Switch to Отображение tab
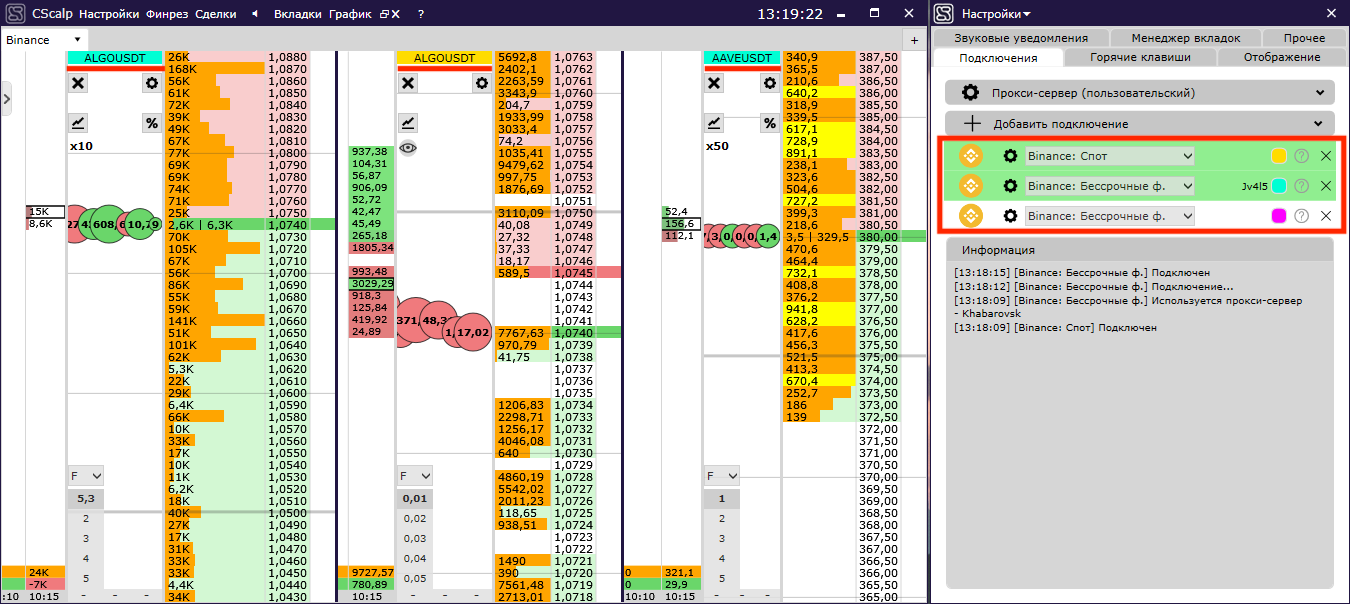The width and height of the screenshot is (1350, 604). [x=1282, y=57]
